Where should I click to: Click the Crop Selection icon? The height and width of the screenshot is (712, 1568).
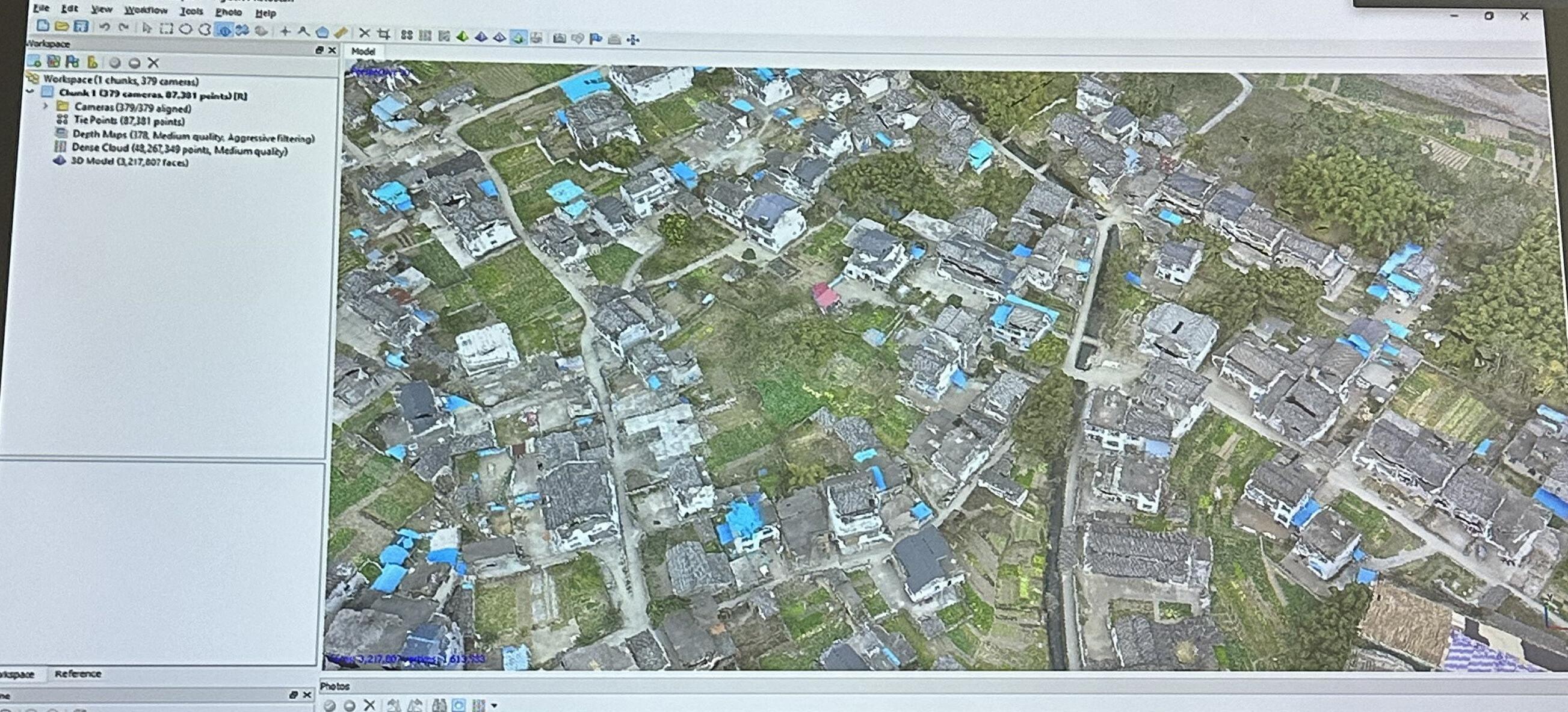point(383,34)
